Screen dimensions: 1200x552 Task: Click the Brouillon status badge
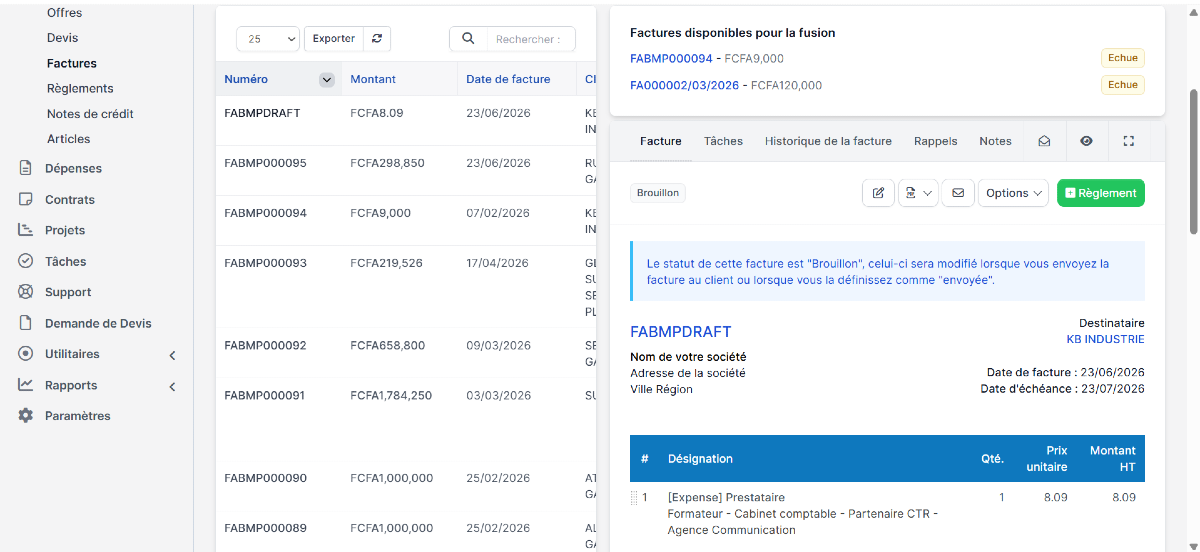coord(658,193)
